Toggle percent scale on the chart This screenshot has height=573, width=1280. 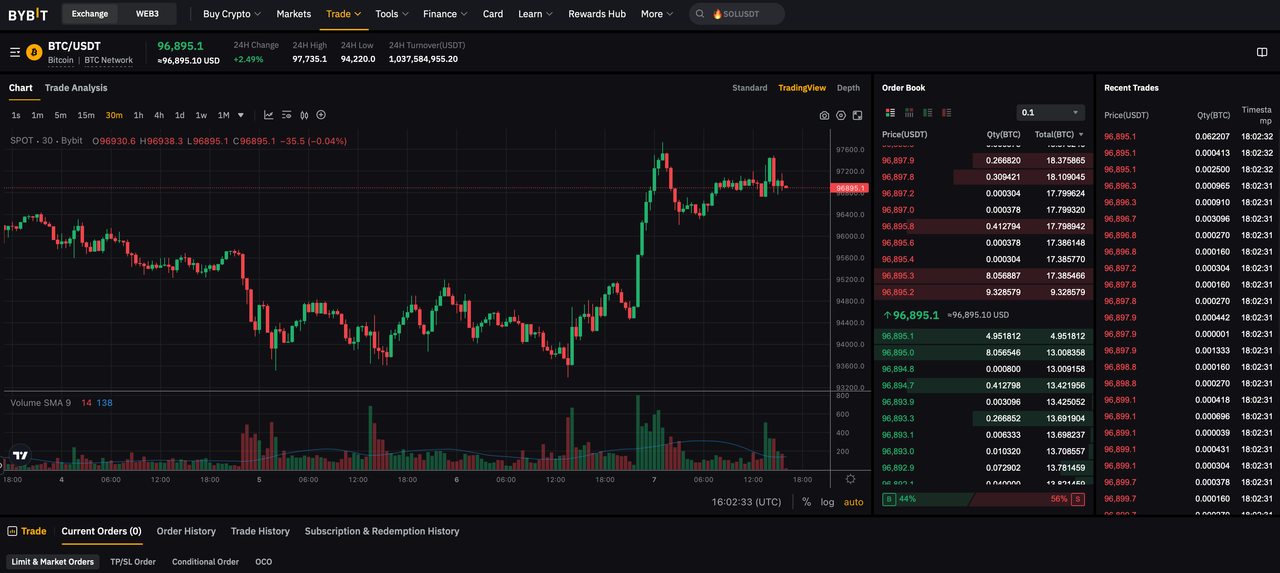pyautogui.click(x=807, y=502)
